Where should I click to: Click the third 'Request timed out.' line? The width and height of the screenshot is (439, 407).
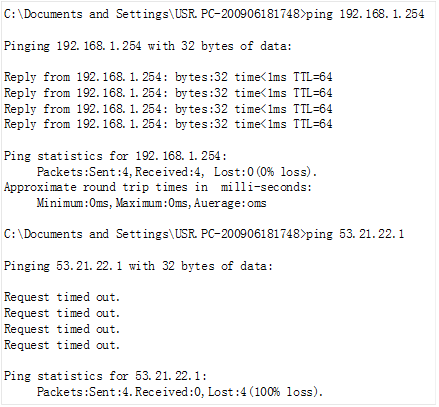[62, 329]
